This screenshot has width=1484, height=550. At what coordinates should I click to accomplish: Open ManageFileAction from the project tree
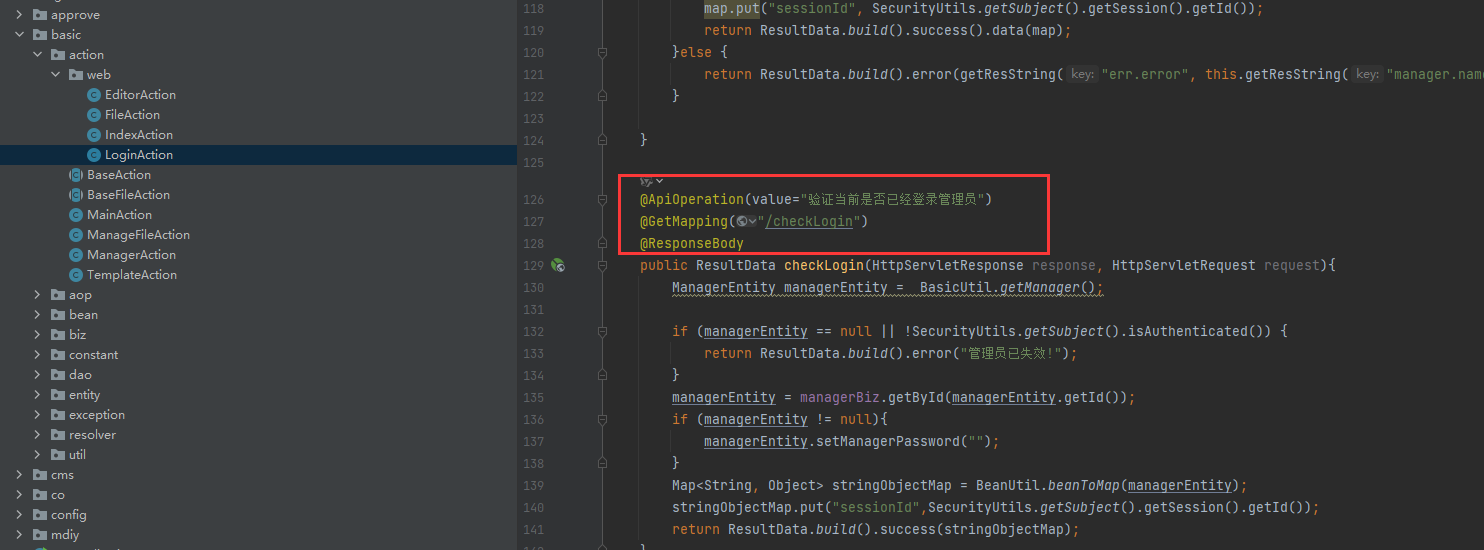point(138,235)
